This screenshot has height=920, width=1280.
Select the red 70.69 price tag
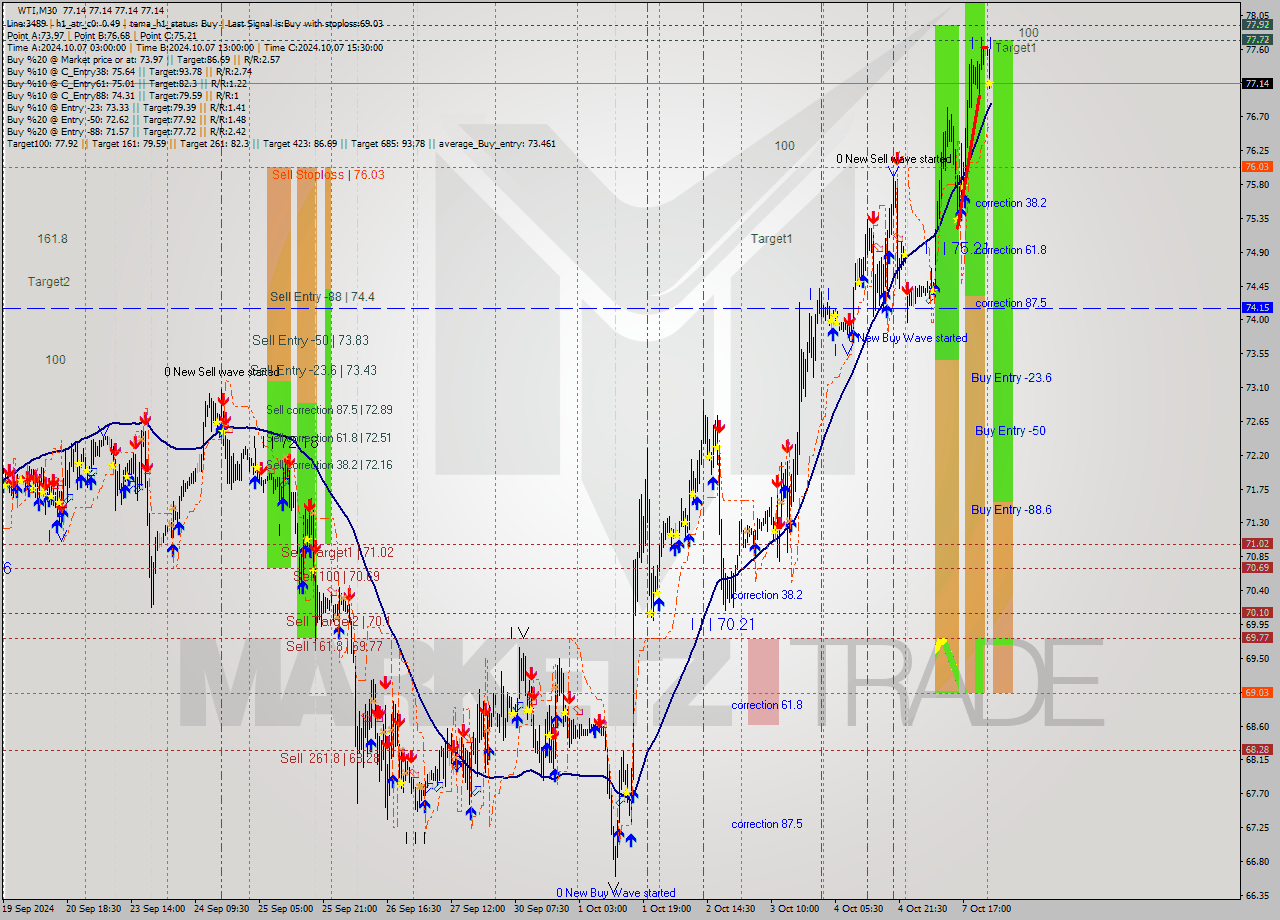point(1257,568)
